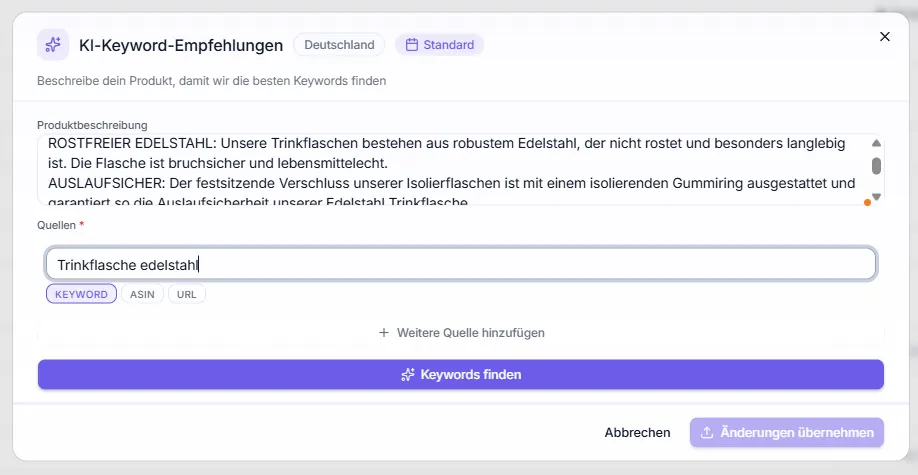
Task: Select the ASIN source type
Action: [x=142, y=294]
